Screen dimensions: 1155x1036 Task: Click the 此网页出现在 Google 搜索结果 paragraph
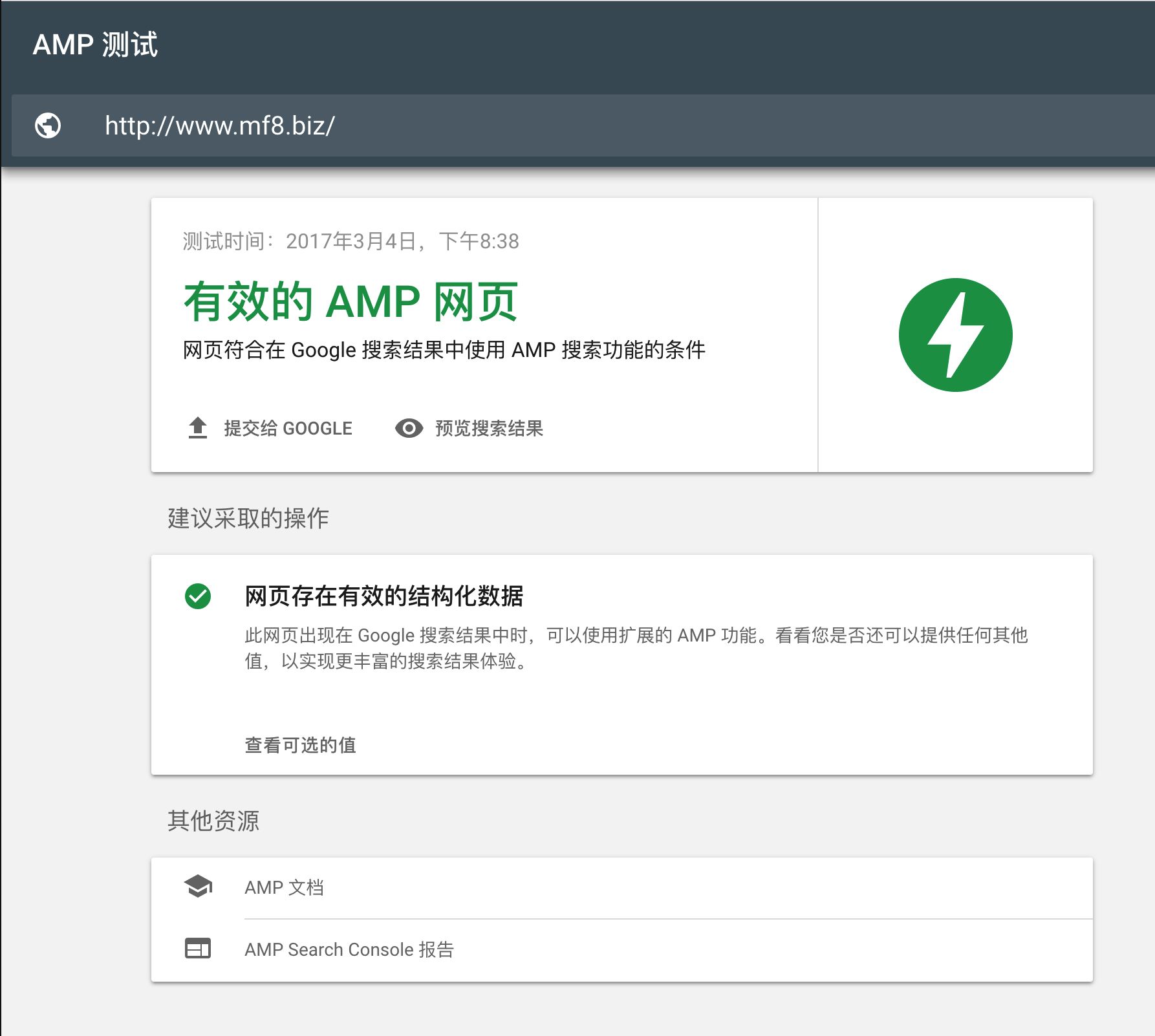636,648
